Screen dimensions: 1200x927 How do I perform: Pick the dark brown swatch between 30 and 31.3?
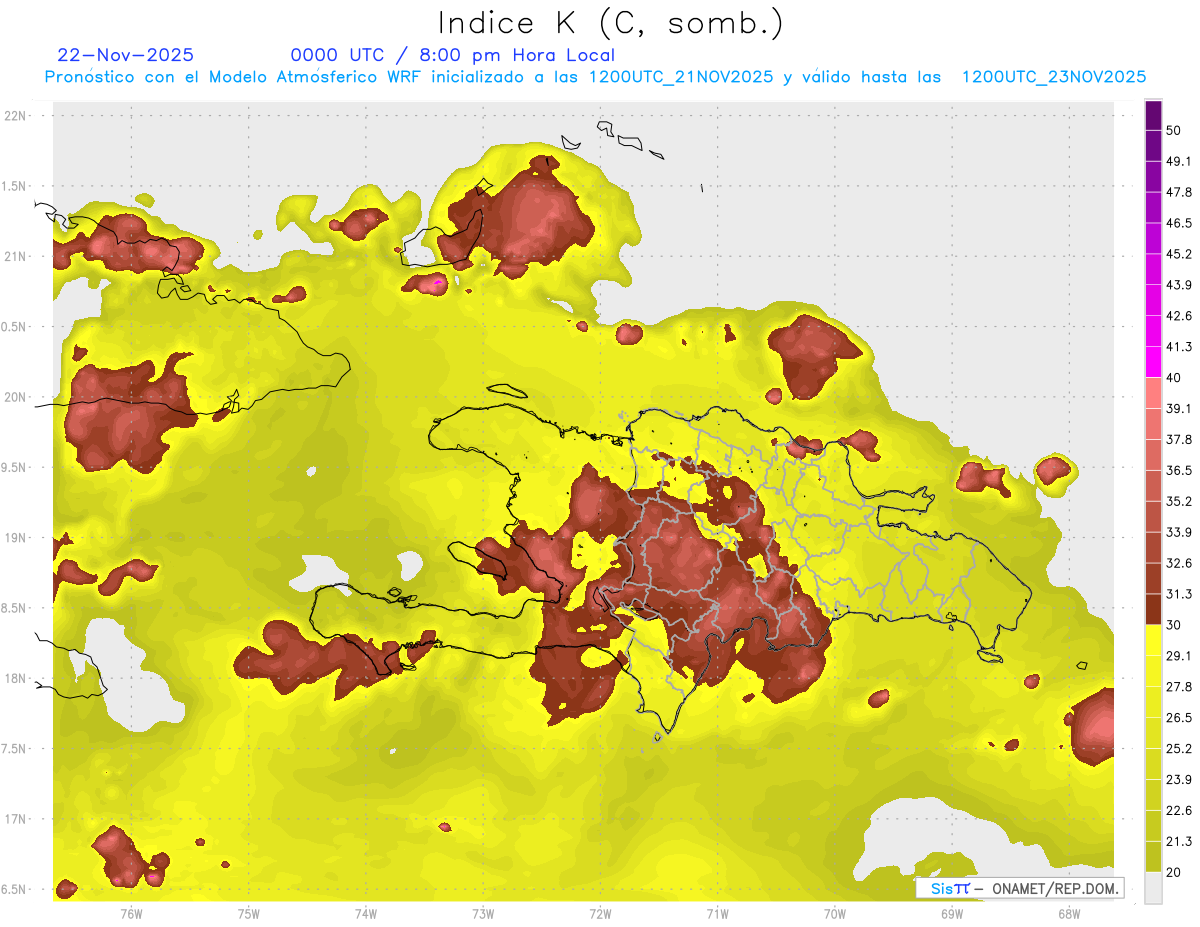point(1154,610)
